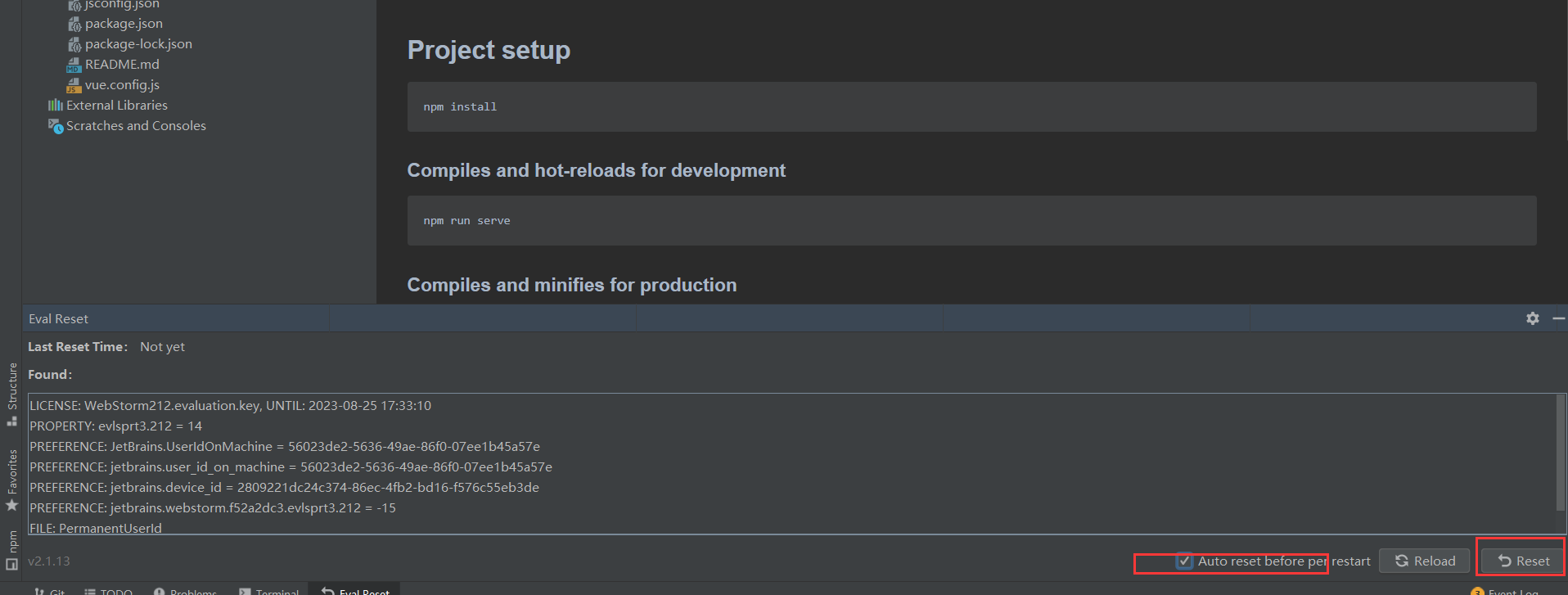Screen dimensions: 1568x595
Task: Switch to the Terminal tab
Action: click(x=269, y=590)
